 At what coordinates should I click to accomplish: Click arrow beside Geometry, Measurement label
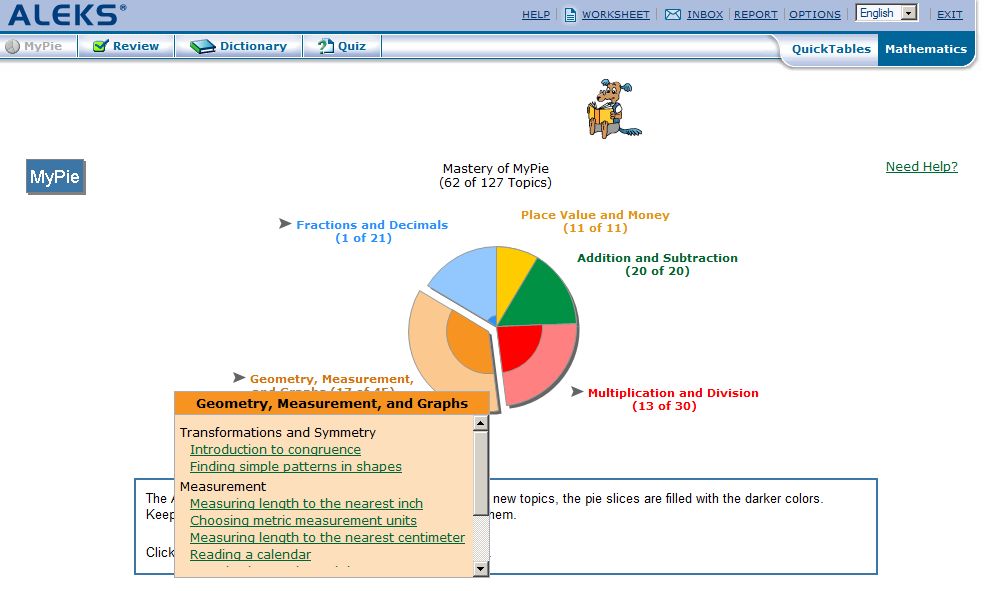(x=239, y=377)
